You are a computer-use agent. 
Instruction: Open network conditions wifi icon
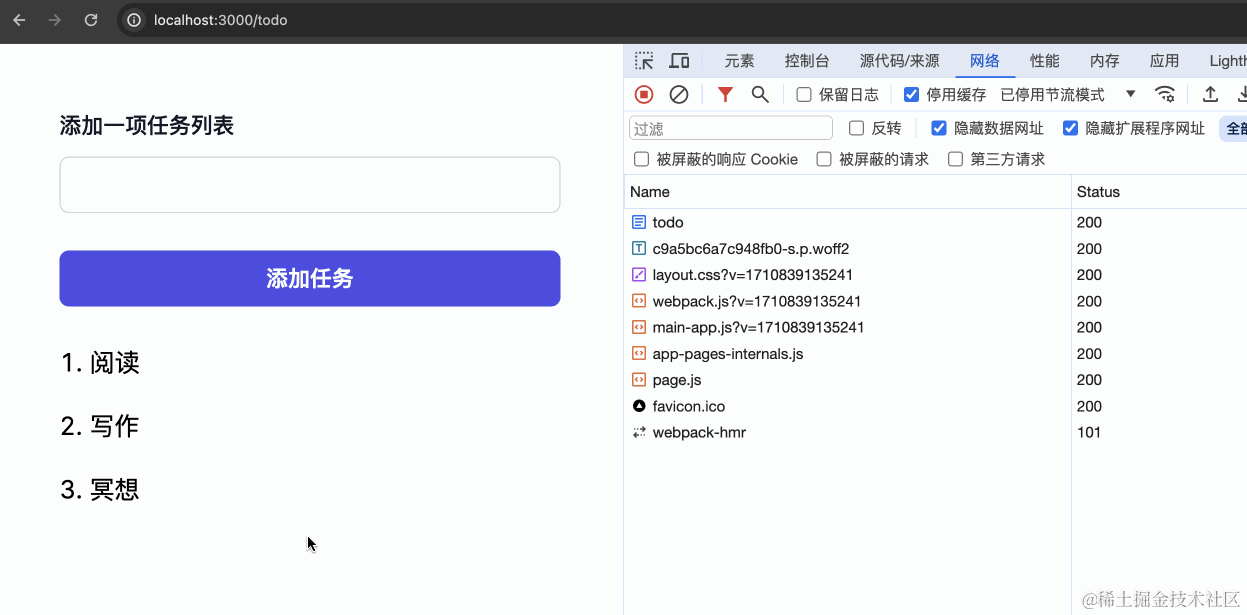(1165, 94)
